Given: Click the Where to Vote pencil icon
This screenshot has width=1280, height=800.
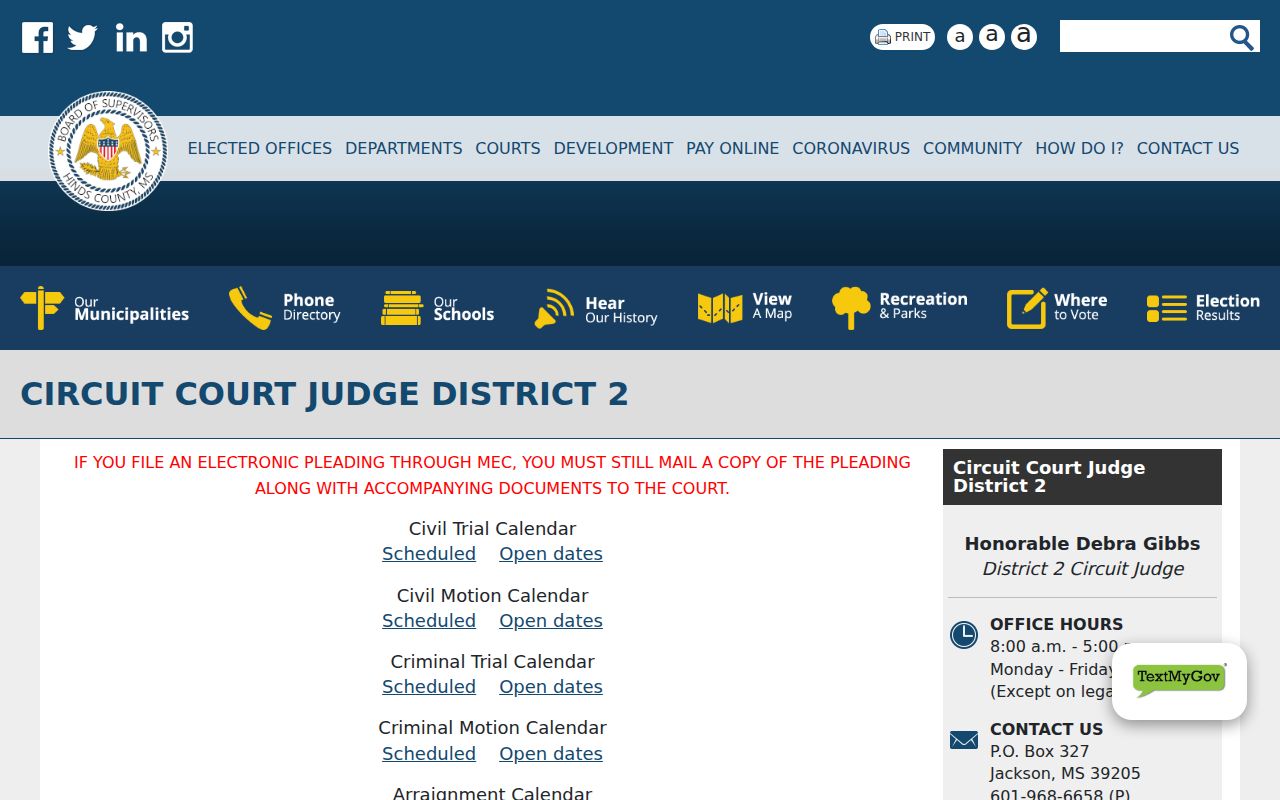Looking at the screenshot, I should click(1027, 308).
